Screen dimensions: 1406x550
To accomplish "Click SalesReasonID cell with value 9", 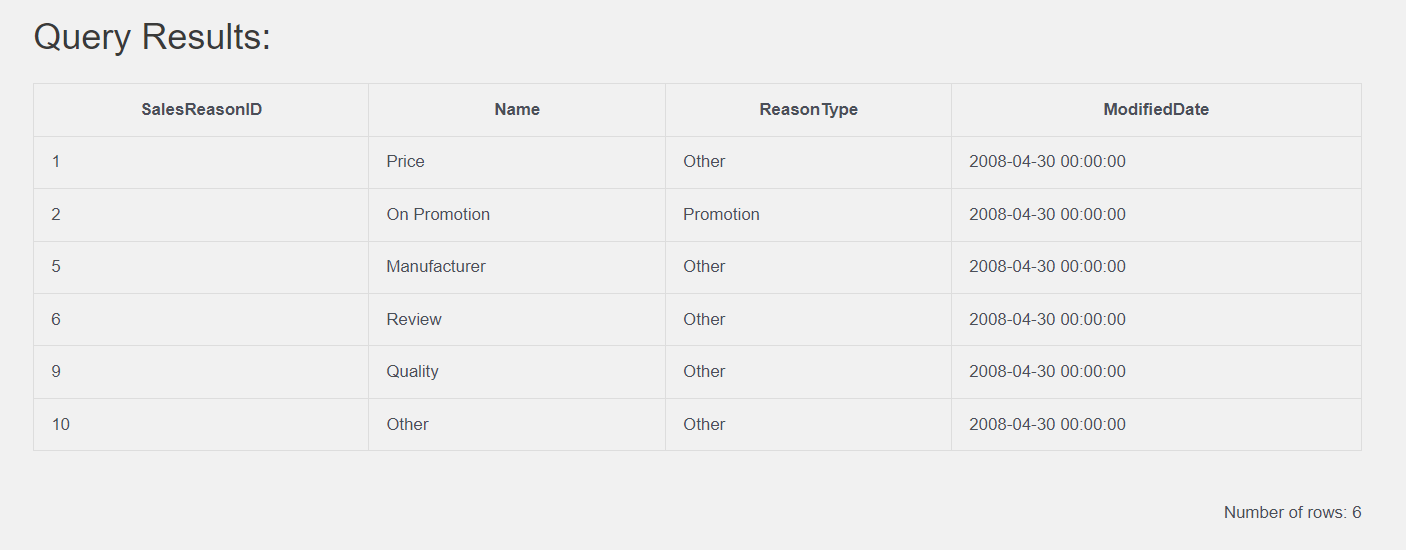I will pos(201,372).
